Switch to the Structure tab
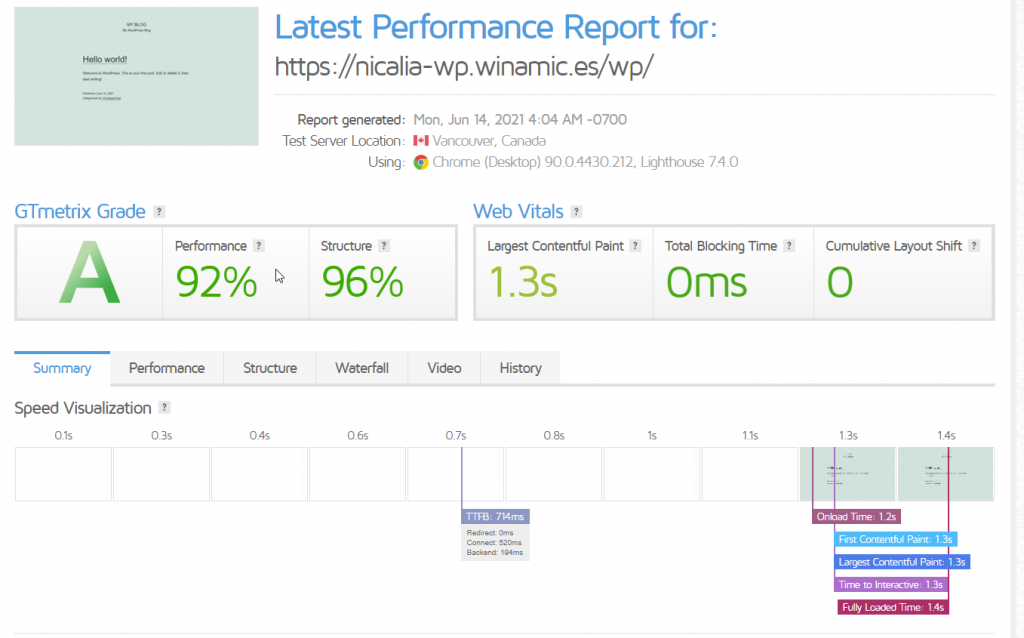Viewport: 1024px width, 638px height. 270,368
